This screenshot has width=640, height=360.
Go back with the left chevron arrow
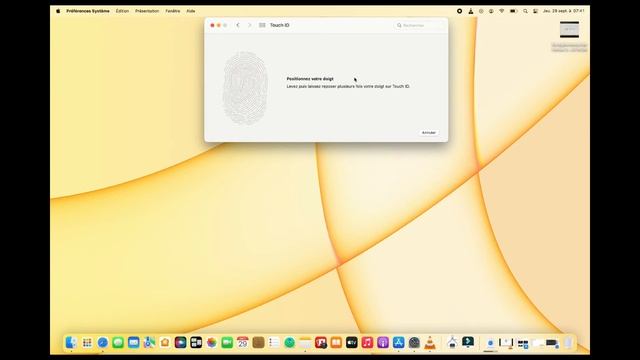[238, 25]
